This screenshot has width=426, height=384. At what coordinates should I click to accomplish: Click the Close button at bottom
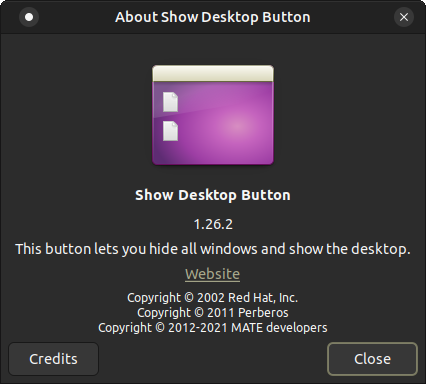coord(372,359)
